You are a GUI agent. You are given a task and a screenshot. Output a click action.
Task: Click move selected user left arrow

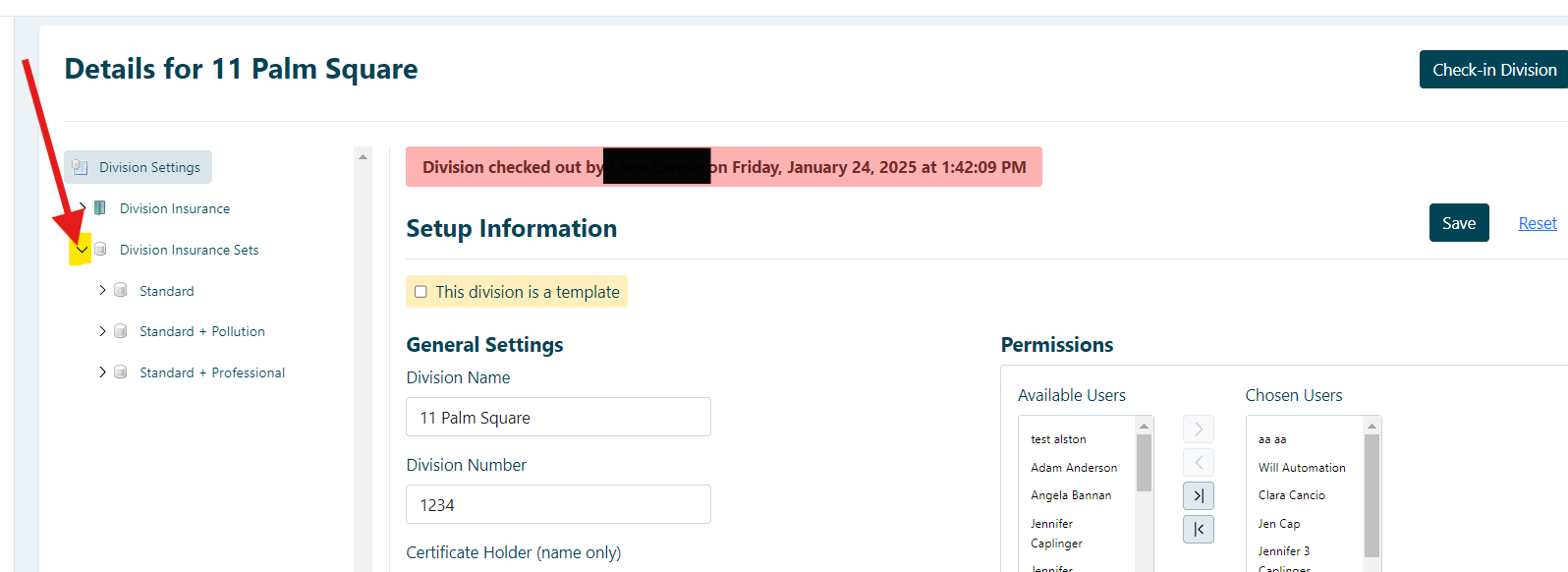tap(1199, 463)
